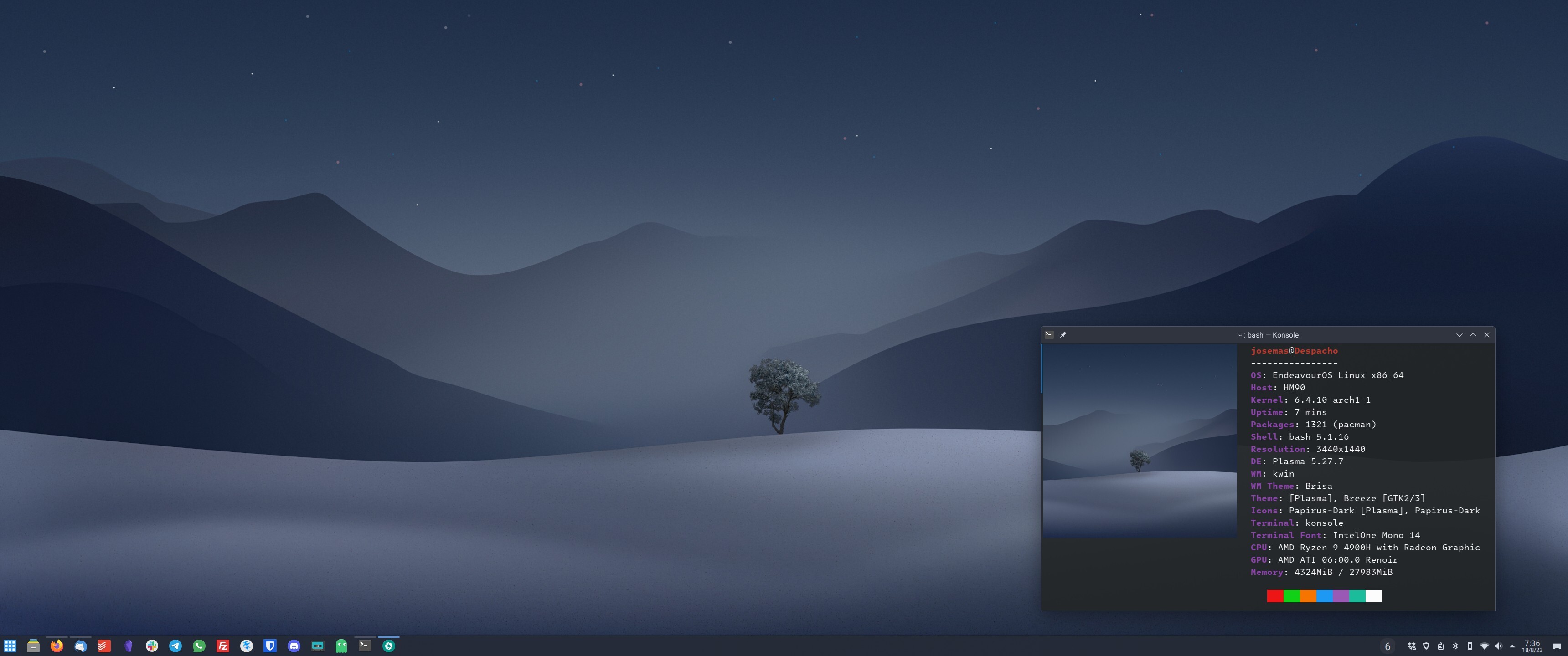The height and width of the screenshot is (656, 1568).
Task: Launch Firefox from the taskbar
Action: click(x=57, y=646)
